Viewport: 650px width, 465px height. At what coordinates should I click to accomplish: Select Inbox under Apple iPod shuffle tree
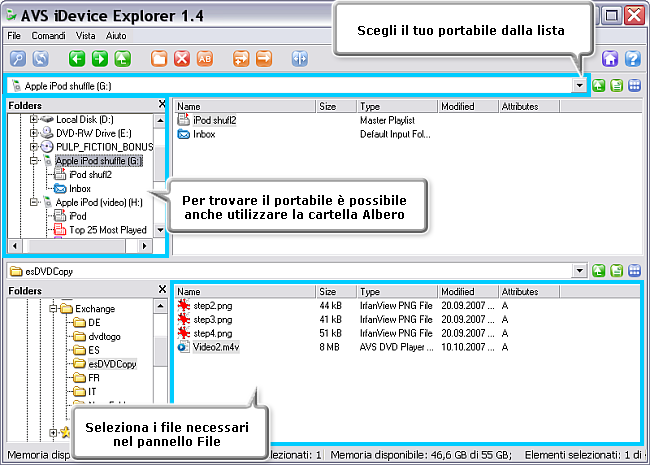point(80,189)
